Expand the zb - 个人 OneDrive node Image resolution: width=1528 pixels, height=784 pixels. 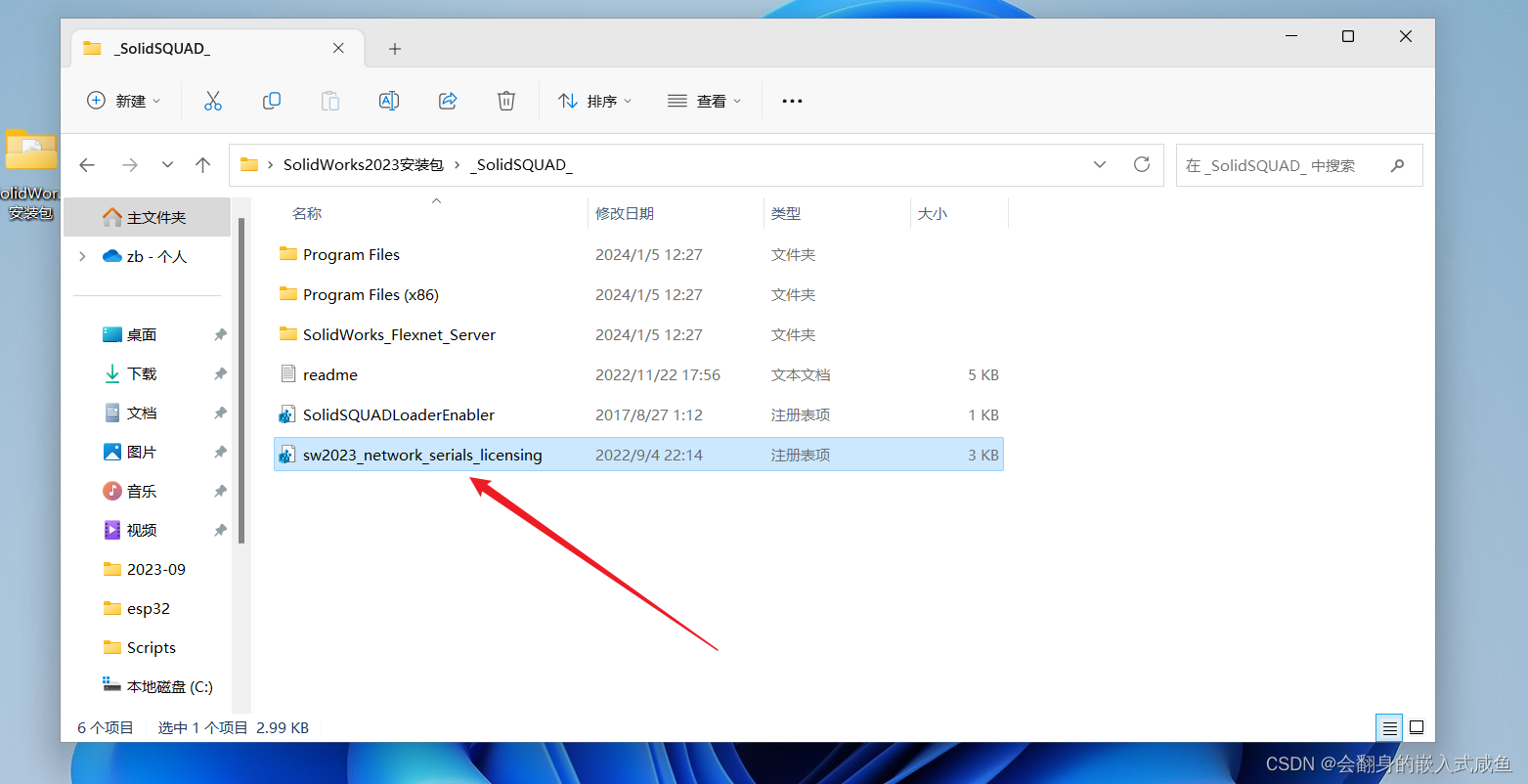[82, 256]
